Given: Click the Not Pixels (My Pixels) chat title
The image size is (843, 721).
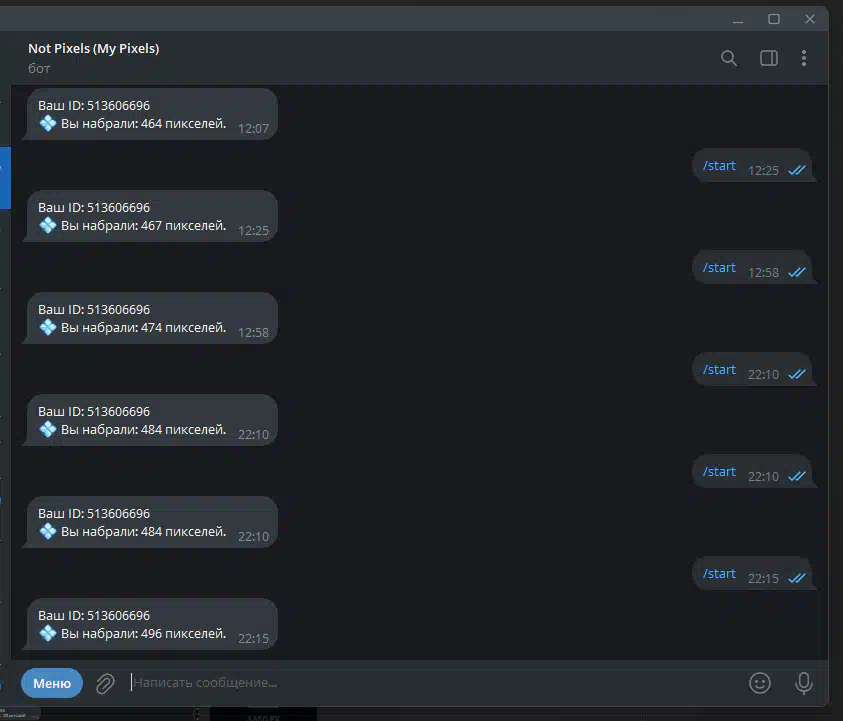Looking at the screenshot, I should click(x=94, y=48).
